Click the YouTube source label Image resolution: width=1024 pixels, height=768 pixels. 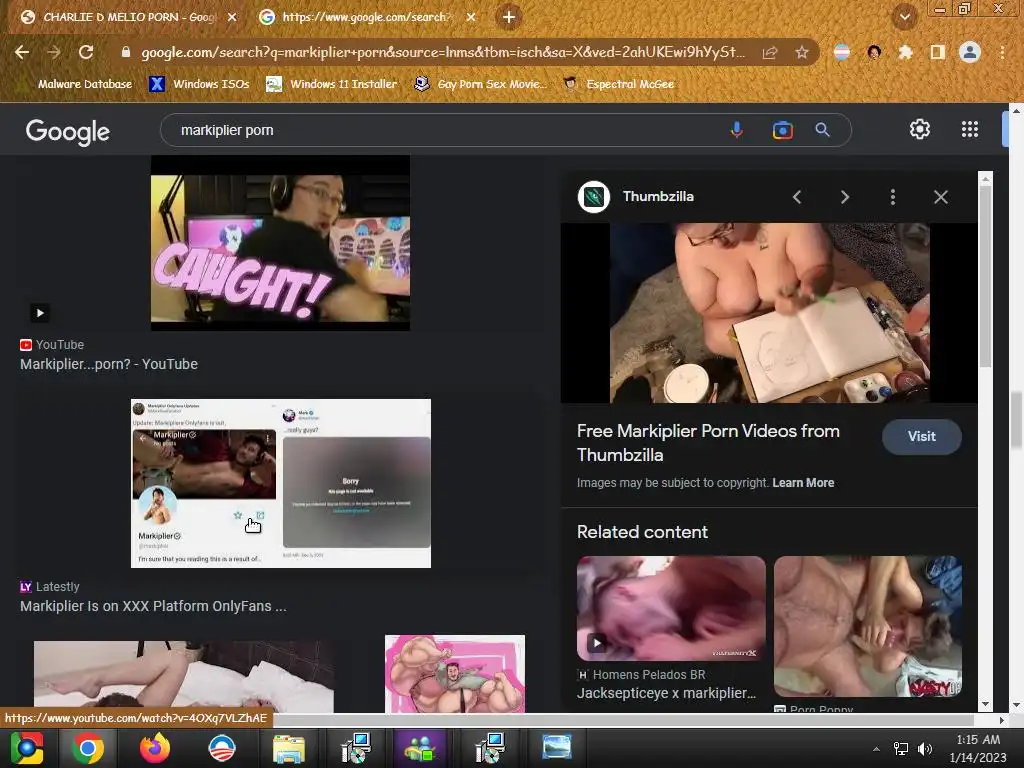(59, 344)
